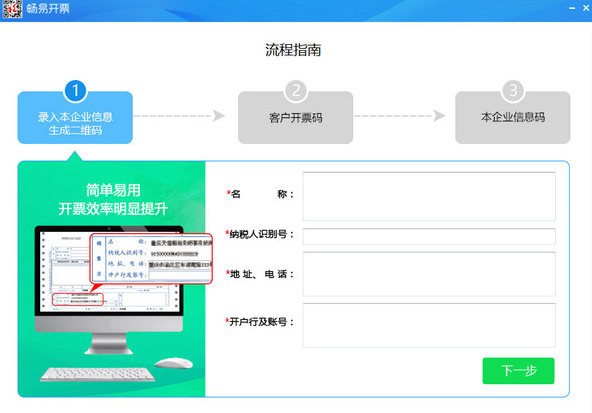Viewport: 592px width, 413px height.
Task: Switch to step 2 客户开票码
Action: tap(295, 117)
